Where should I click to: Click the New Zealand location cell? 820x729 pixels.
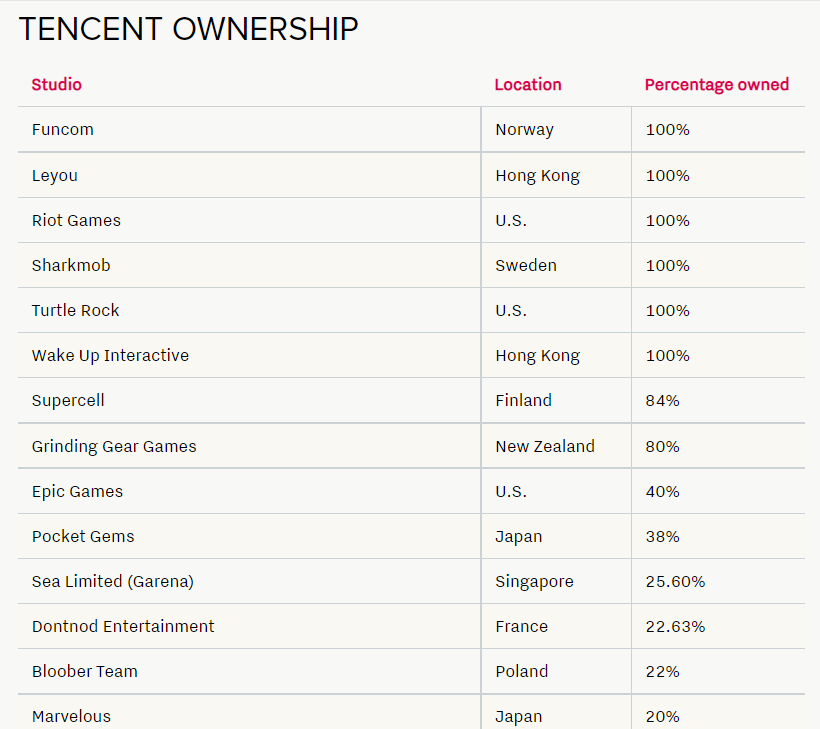click(545, 447)
